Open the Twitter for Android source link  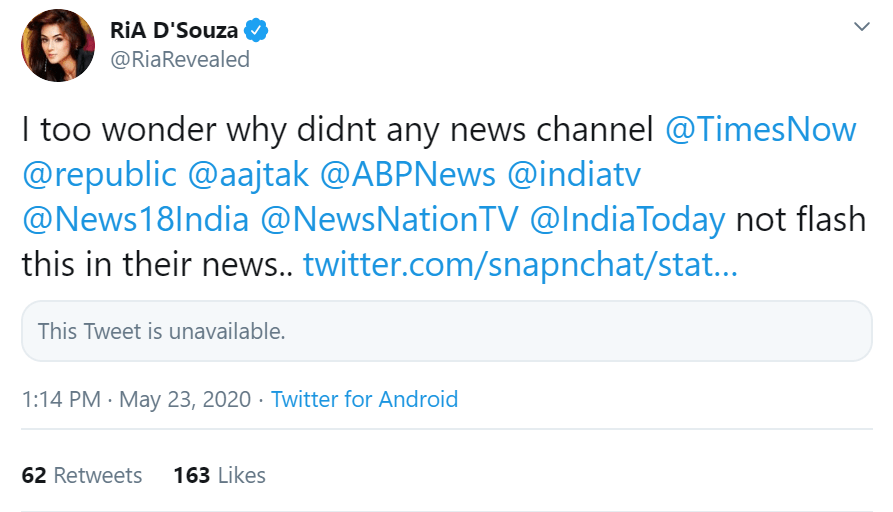click(364, 400)
